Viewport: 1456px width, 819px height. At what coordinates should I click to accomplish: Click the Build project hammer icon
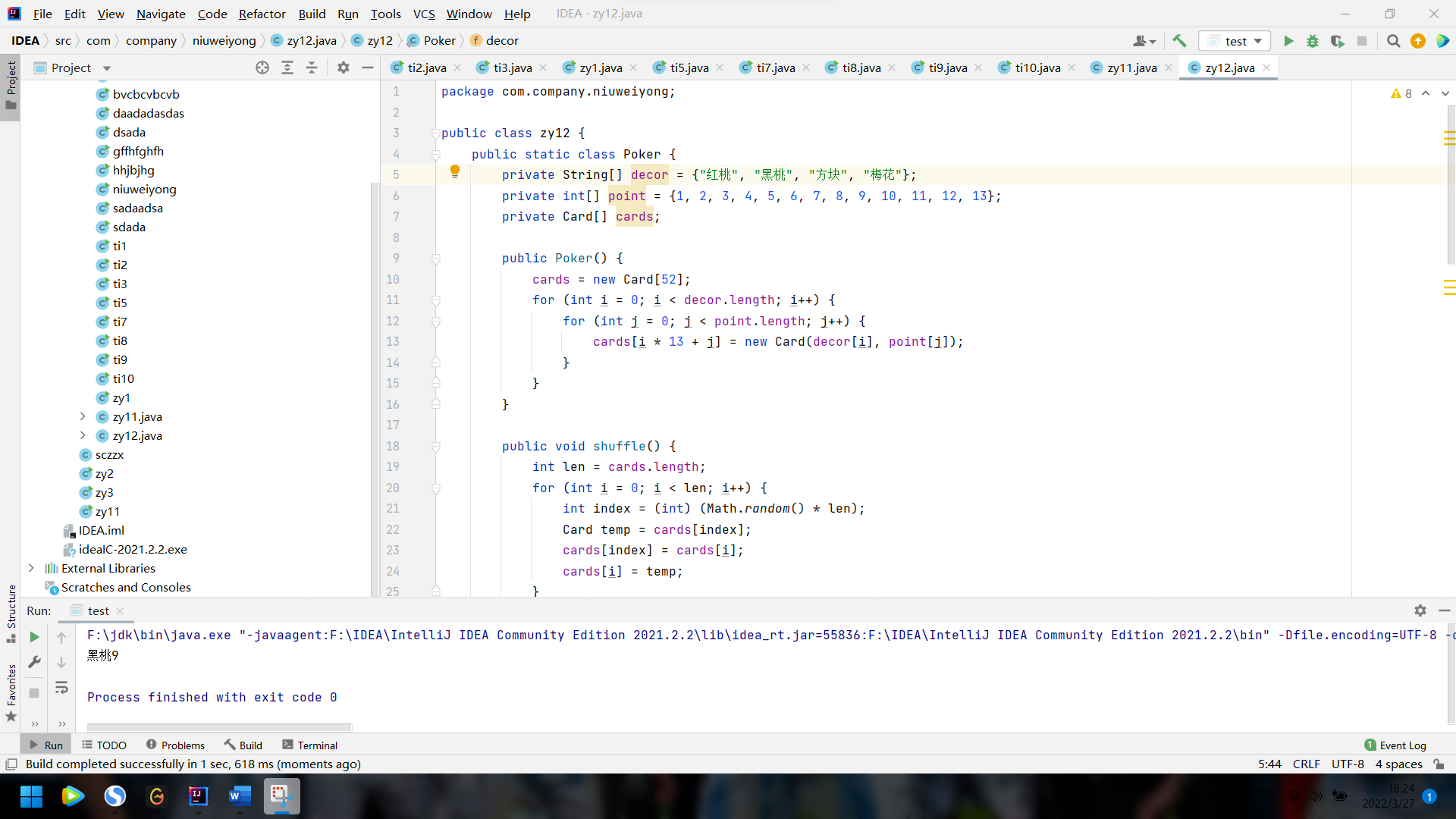(1179, 41)
